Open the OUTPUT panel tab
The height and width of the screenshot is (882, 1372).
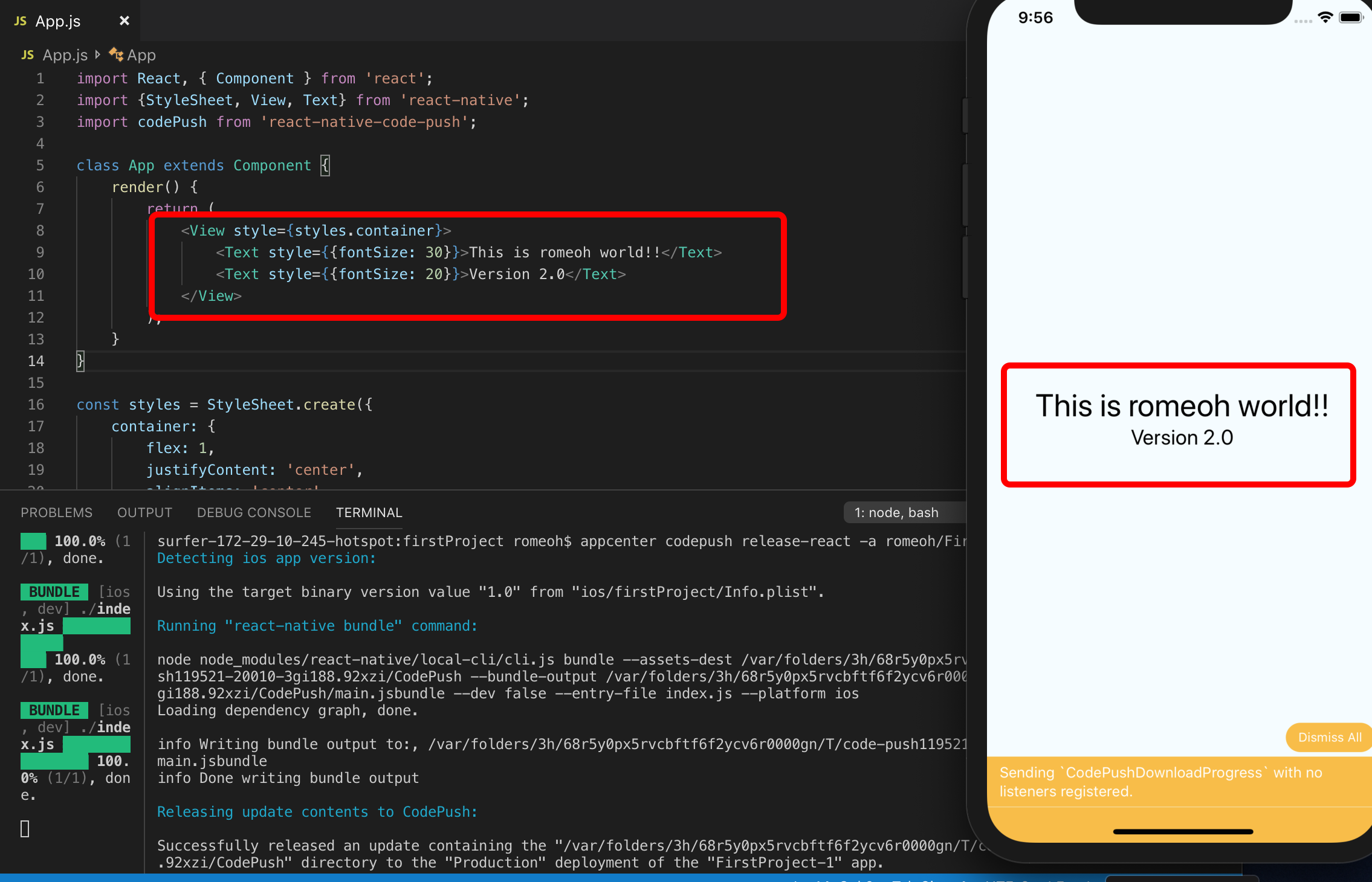click(144, 512)
